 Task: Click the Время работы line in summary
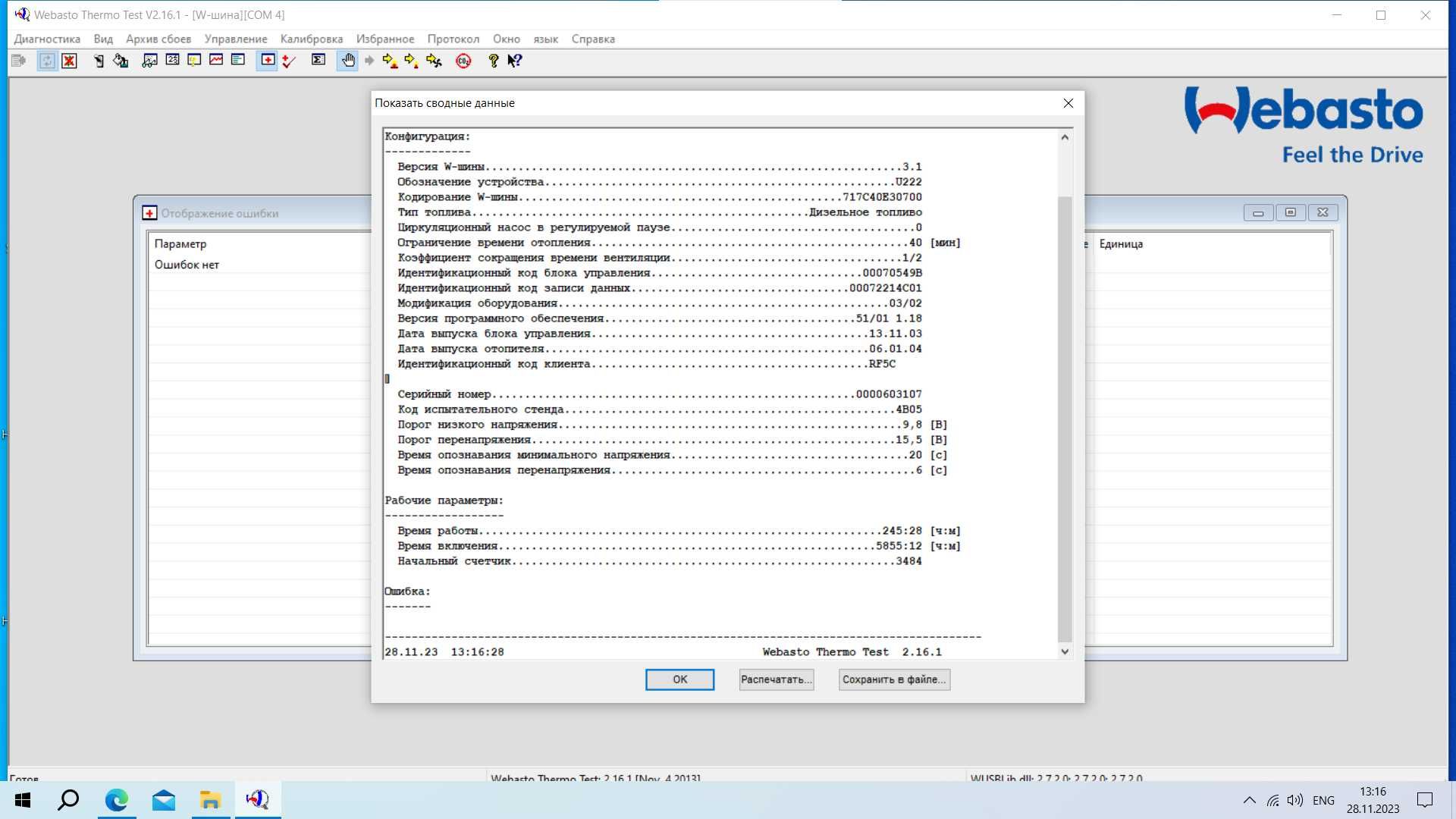click(679, 531)
